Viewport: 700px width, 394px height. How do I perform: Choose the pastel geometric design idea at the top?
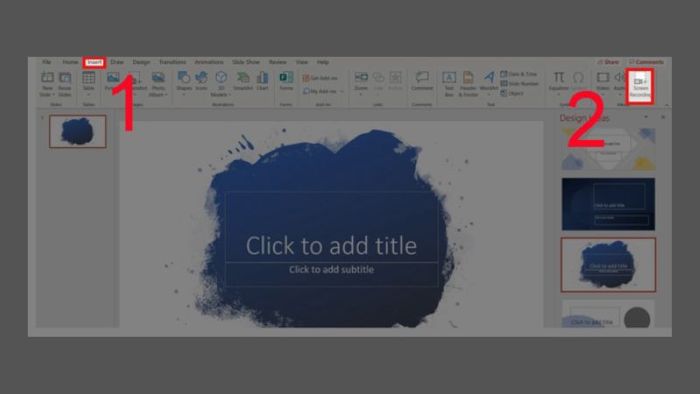608,149
